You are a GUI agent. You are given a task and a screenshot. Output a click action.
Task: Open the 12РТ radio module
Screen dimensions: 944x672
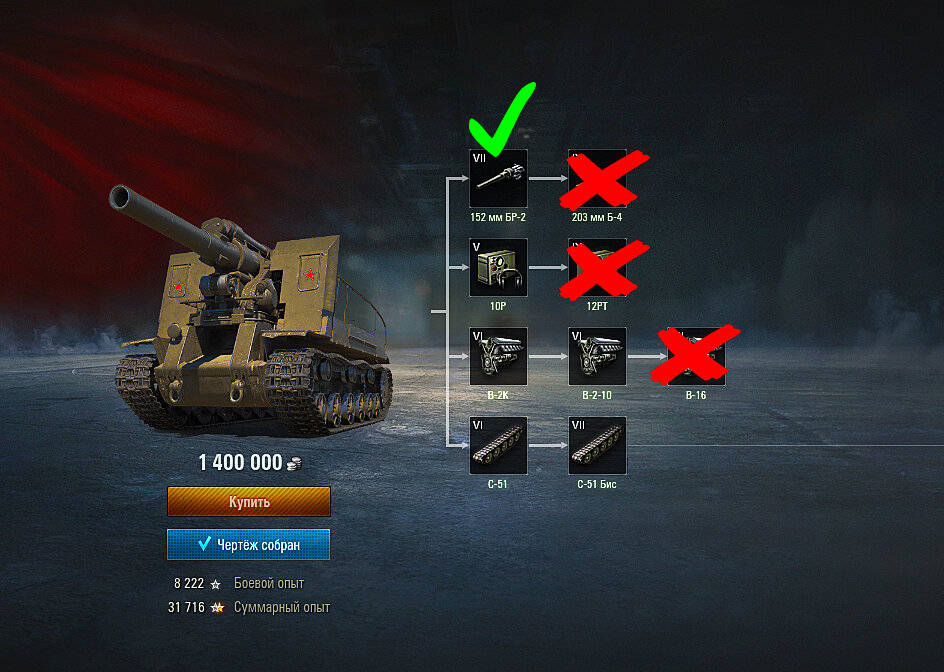pyautogui.click(x=597, y=267)
